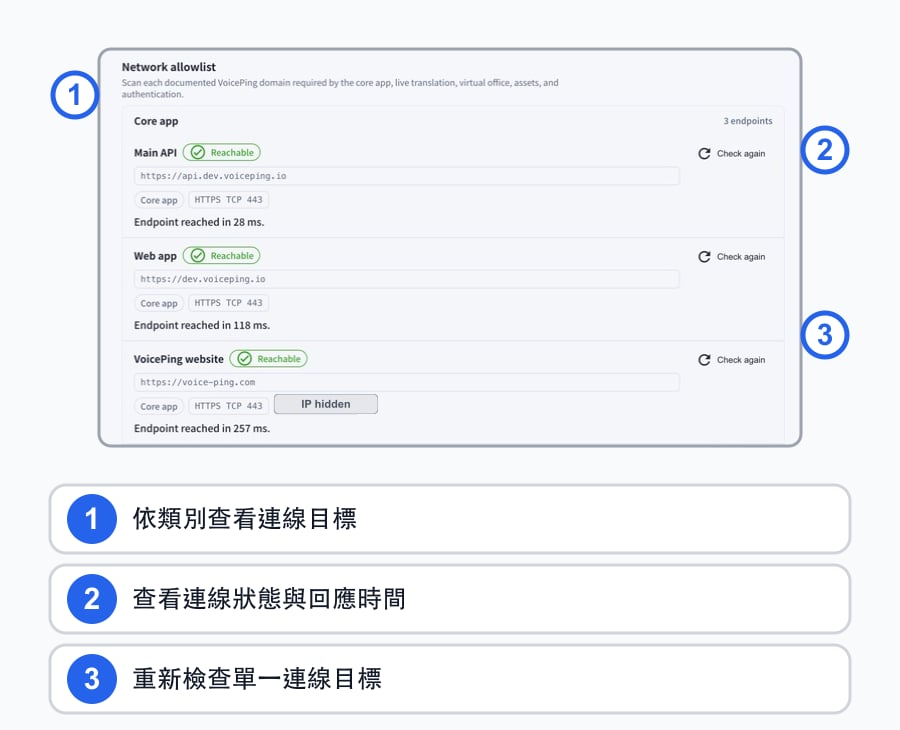The image size is (900, 730).
Task: Click the Reachable label next to Main API
Action: [232, 153]
